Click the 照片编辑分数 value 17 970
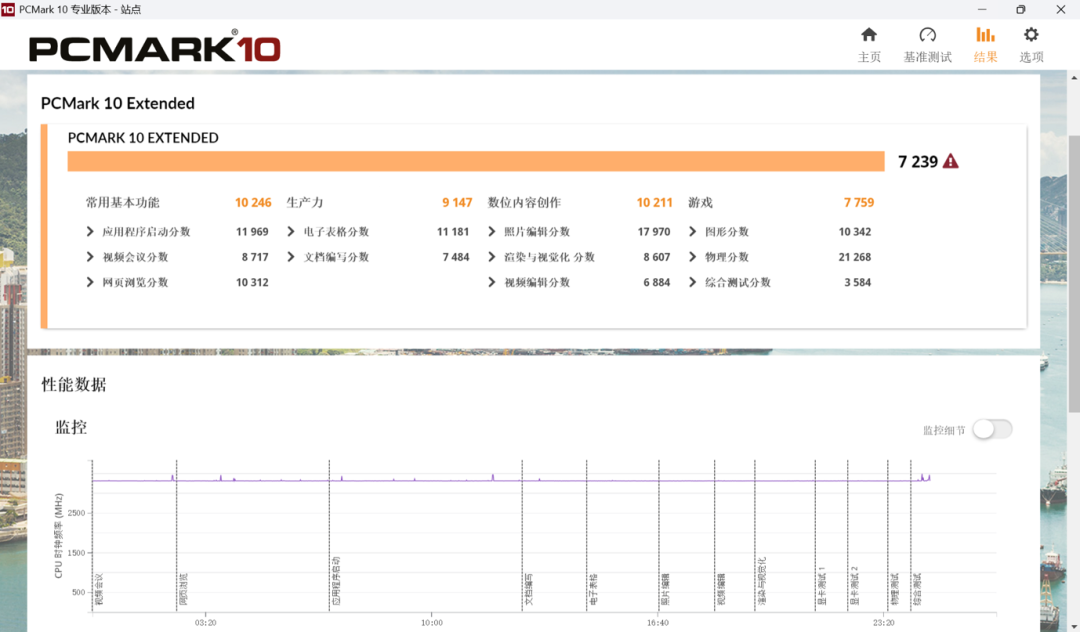 (x=654, y=231)
